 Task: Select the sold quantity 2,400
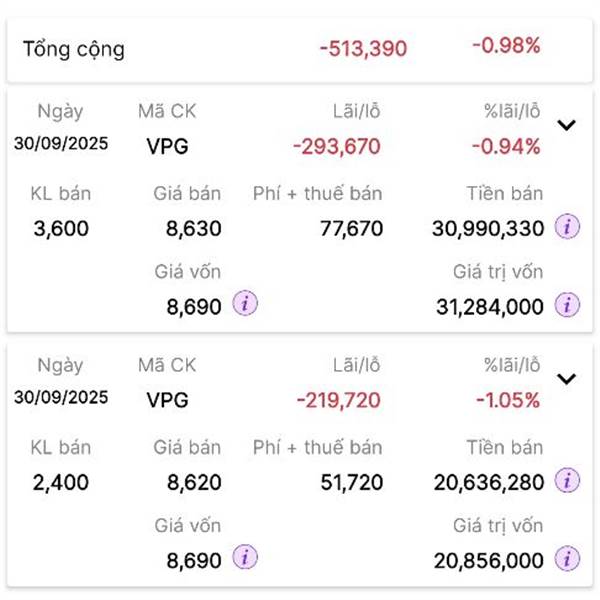click(x=61, y=482)
